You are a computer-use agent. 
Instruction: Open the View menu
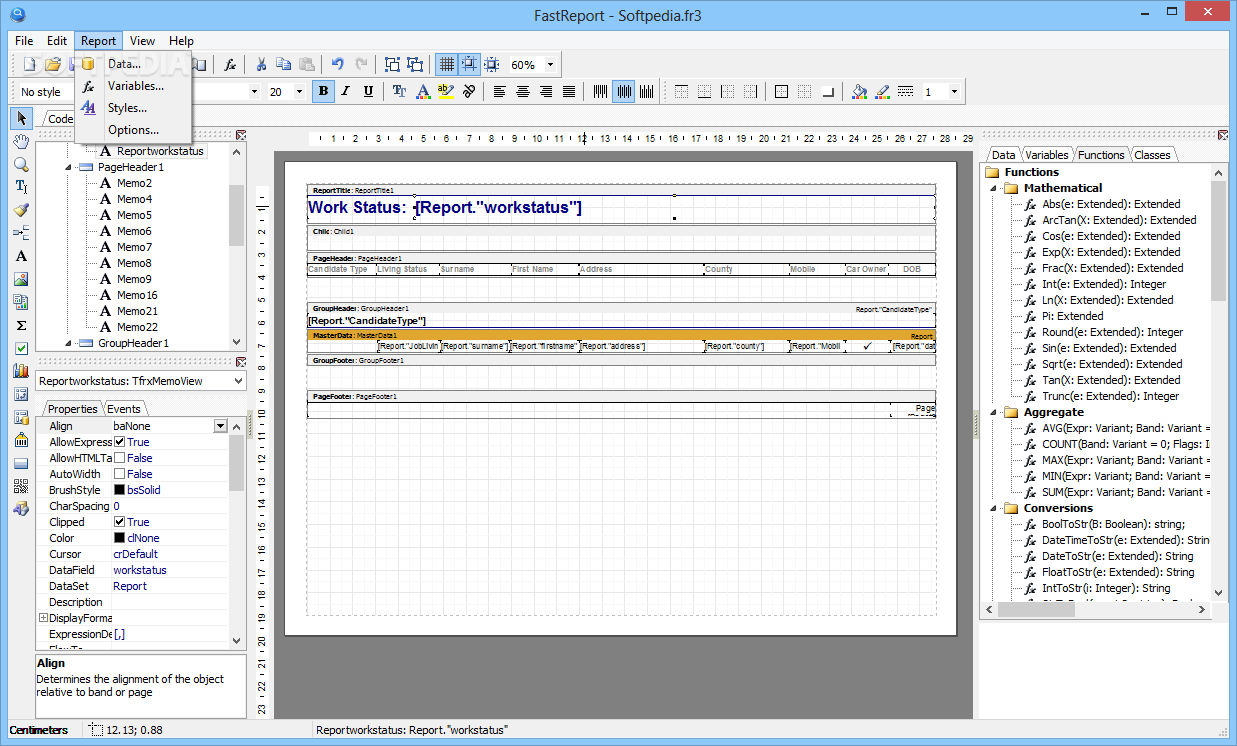142,41
